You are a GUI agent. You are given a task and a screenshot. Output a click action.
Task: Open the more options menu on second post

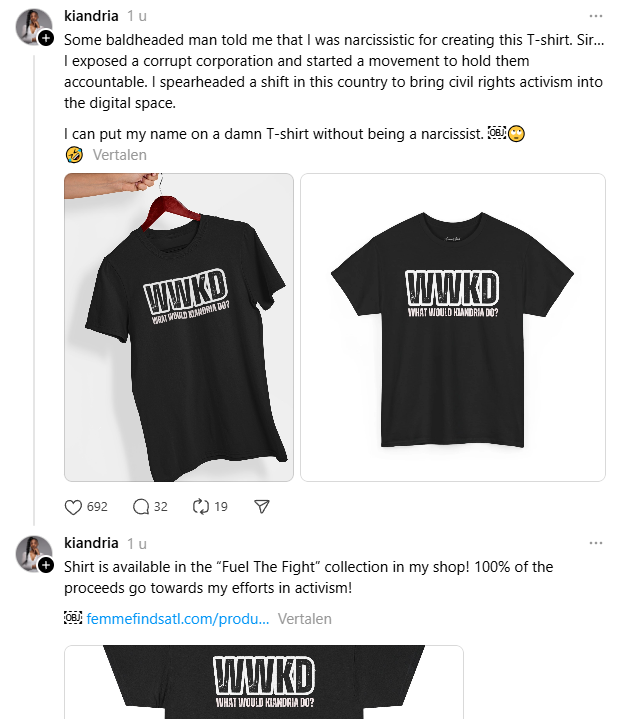point(595,543)
